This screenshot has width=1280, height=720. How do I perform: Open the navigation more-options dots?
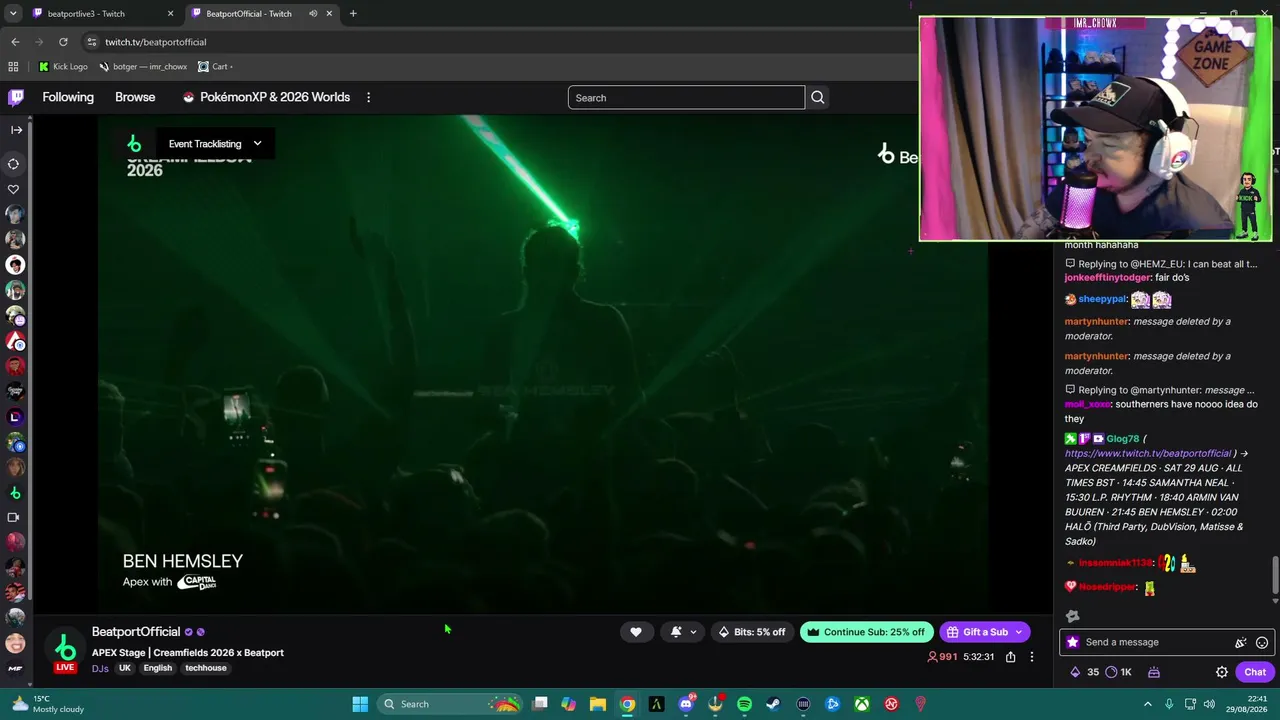[368, 97]
